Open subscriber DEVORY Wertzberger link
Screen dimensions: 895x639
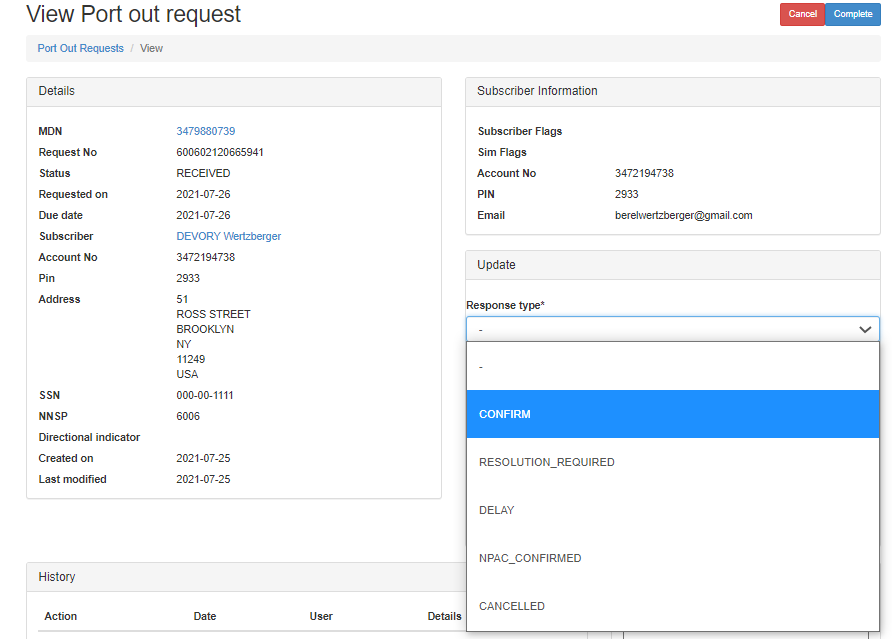point(228,236)
